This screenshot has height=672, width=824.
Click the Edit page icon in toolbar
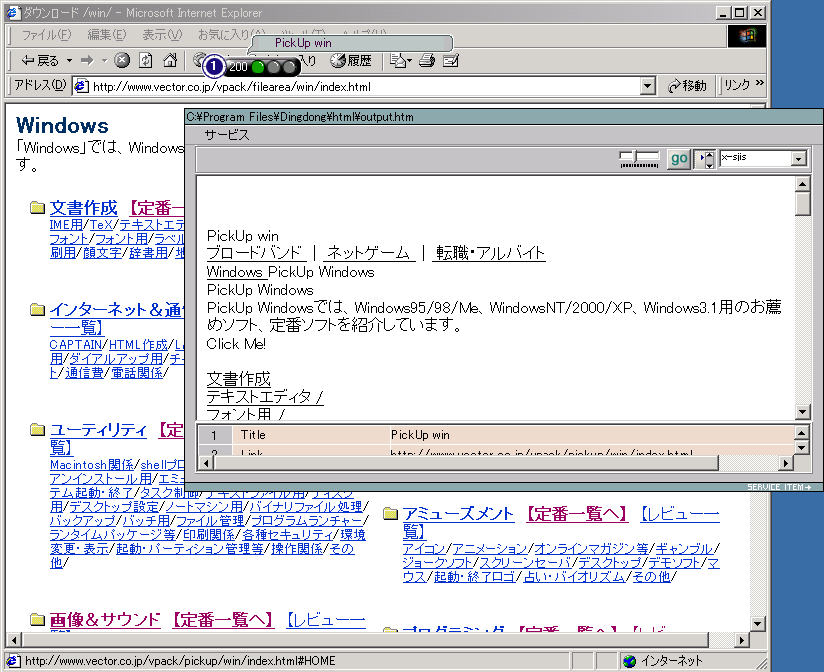click(x=451, y=60)
